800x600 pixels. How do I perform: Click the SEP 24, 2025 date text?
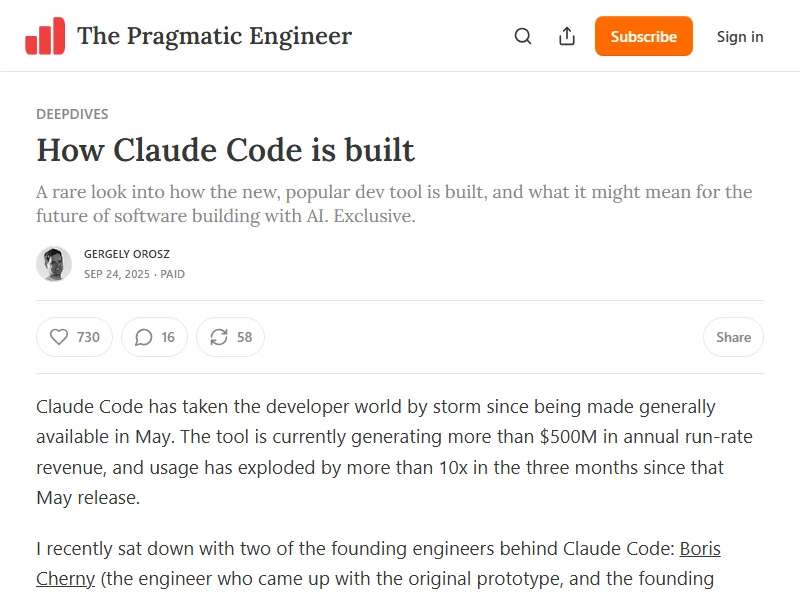pos(117,274)
